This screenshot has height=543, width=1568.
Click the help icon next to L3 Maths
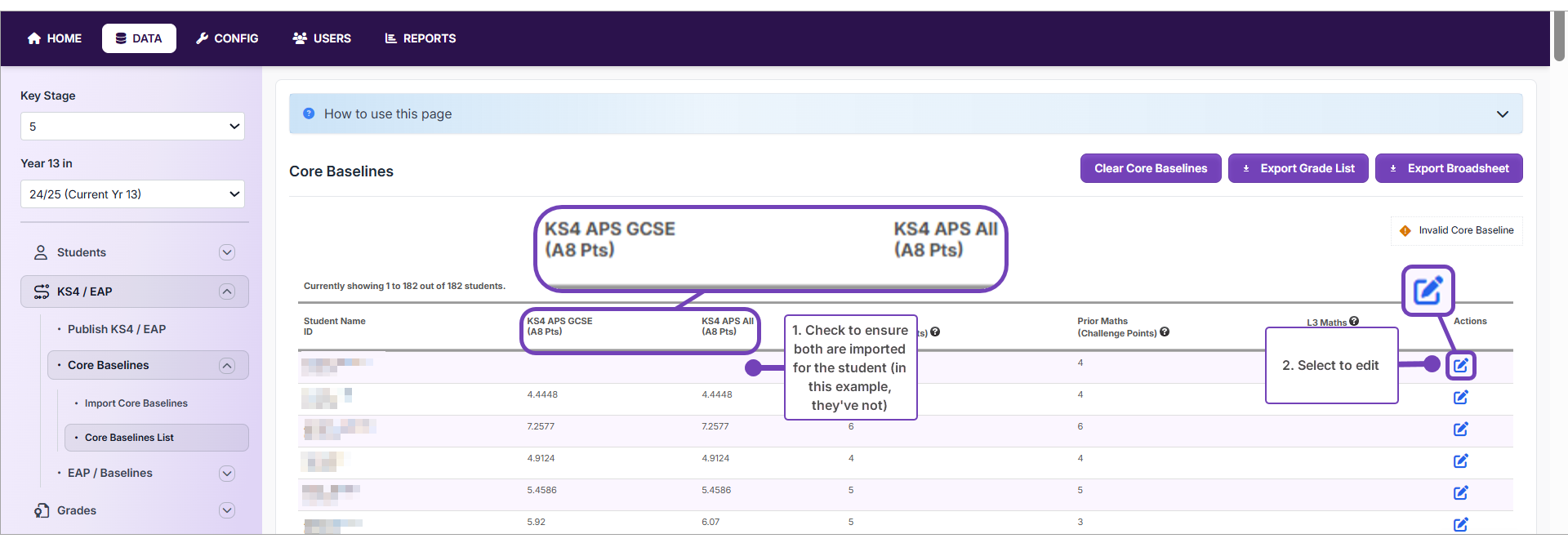click(1354, 322)
